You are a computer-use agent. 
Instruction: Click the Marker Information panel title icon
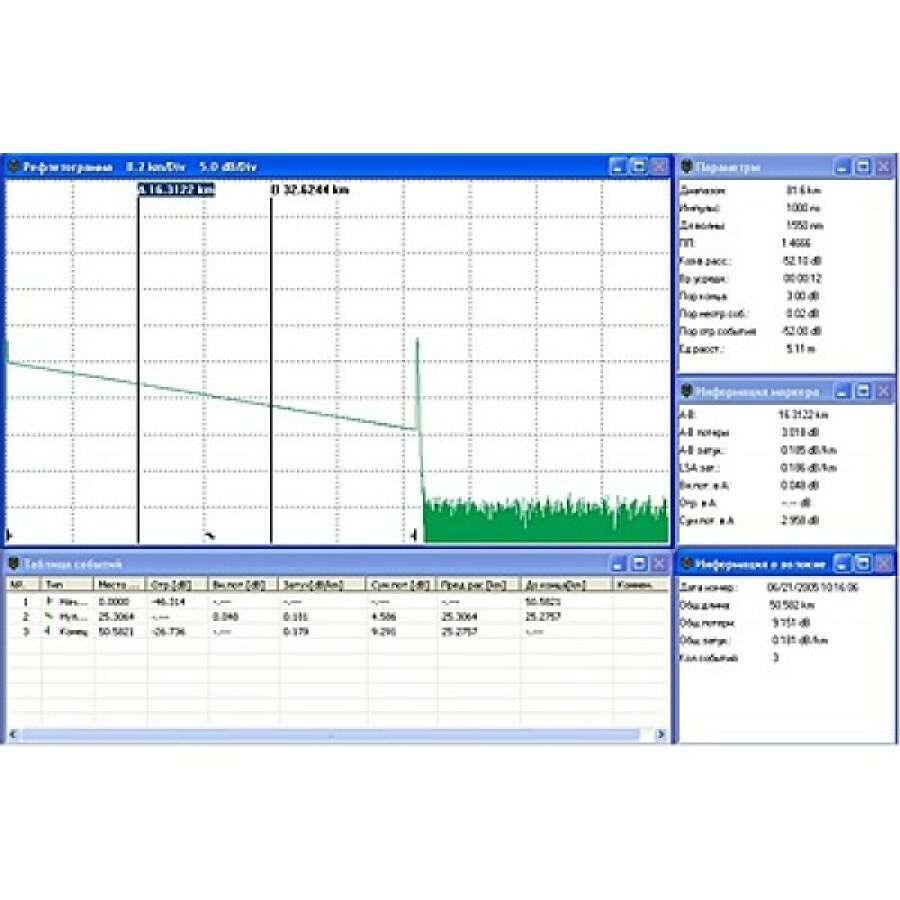[x=686, y=391]
